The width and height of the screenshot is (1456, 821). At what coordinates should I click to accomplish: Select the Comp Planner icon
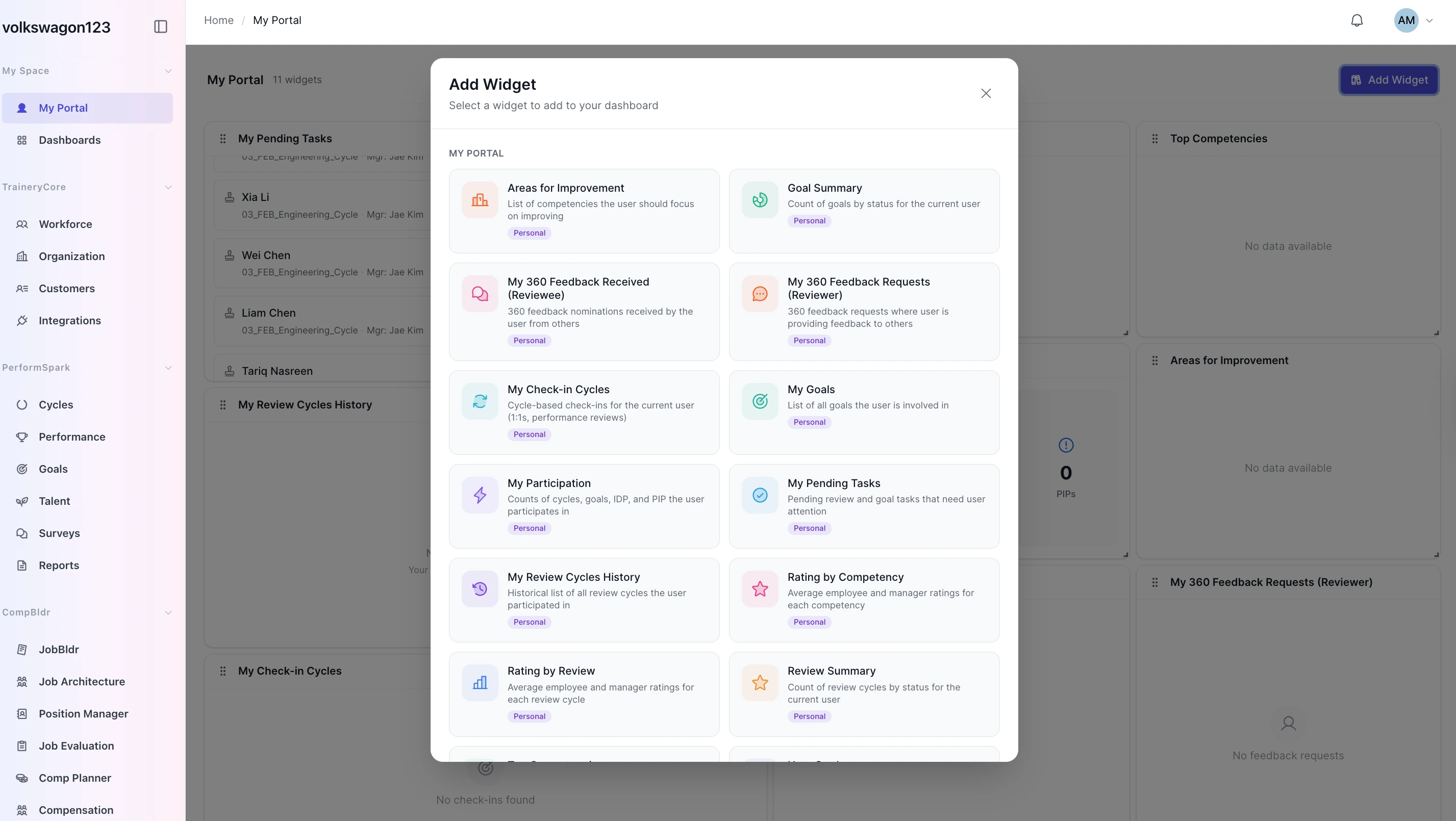click(x=22, y=778)
